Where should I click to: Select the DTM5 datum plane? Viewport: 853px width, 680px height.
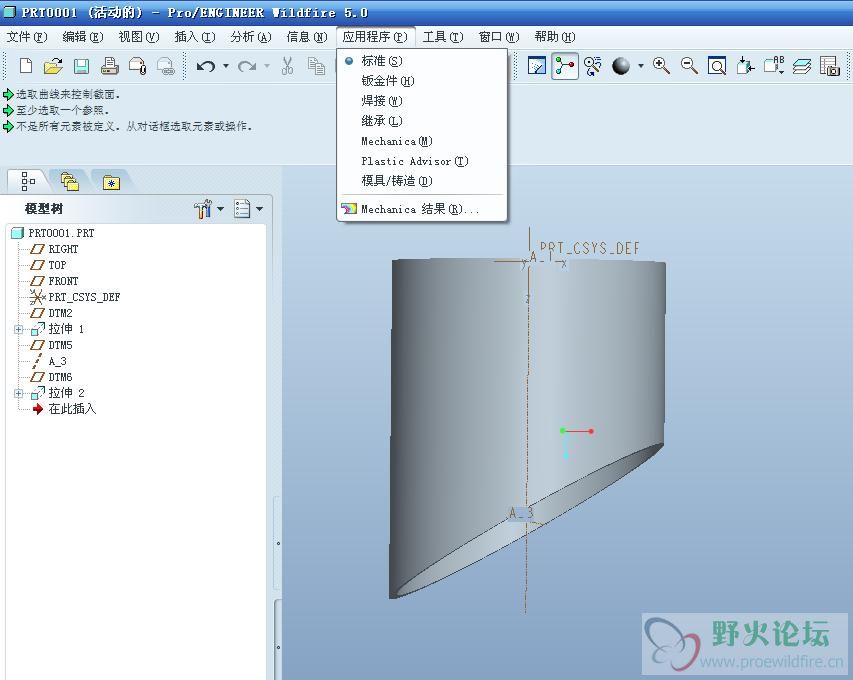[60, 345]
